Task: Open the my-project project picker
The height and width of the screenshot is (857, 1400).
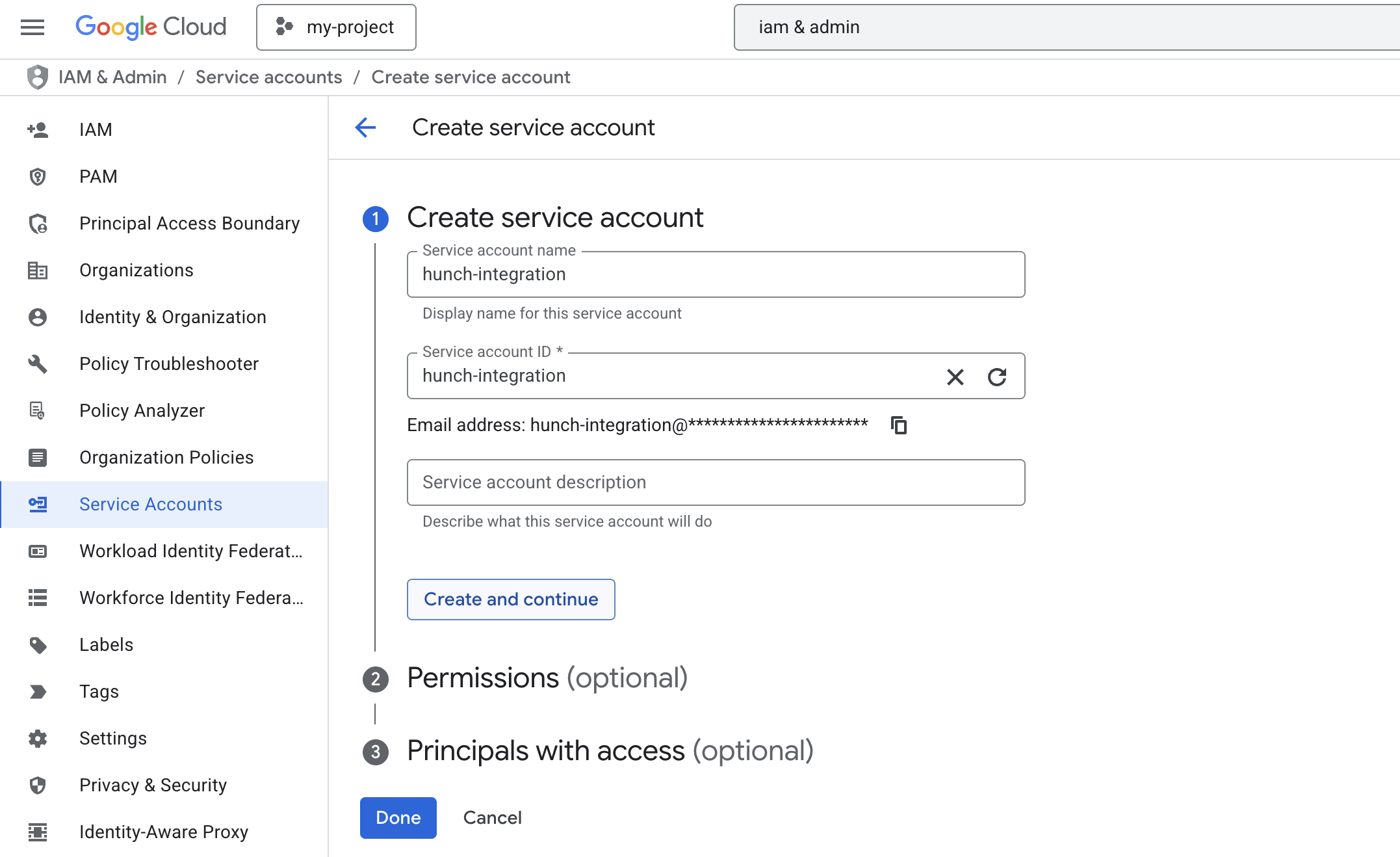Action: 335,27
